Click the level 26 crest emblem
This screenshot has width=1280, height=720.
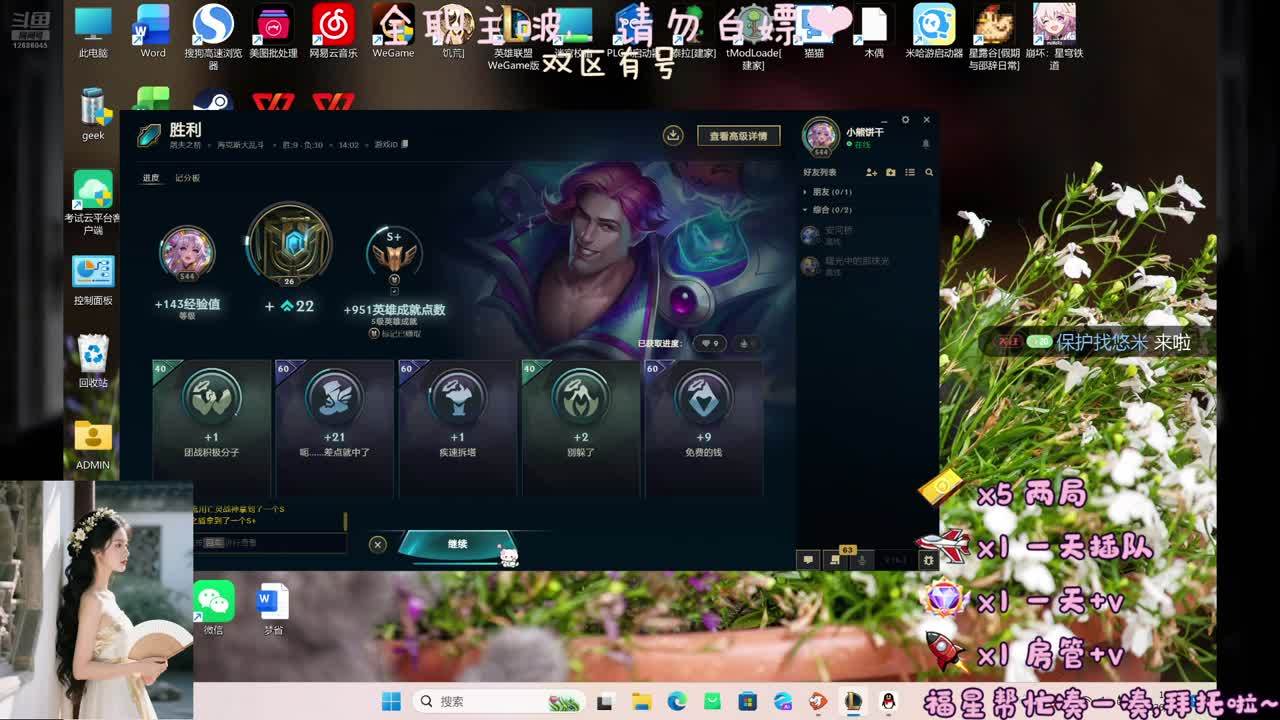289,244
